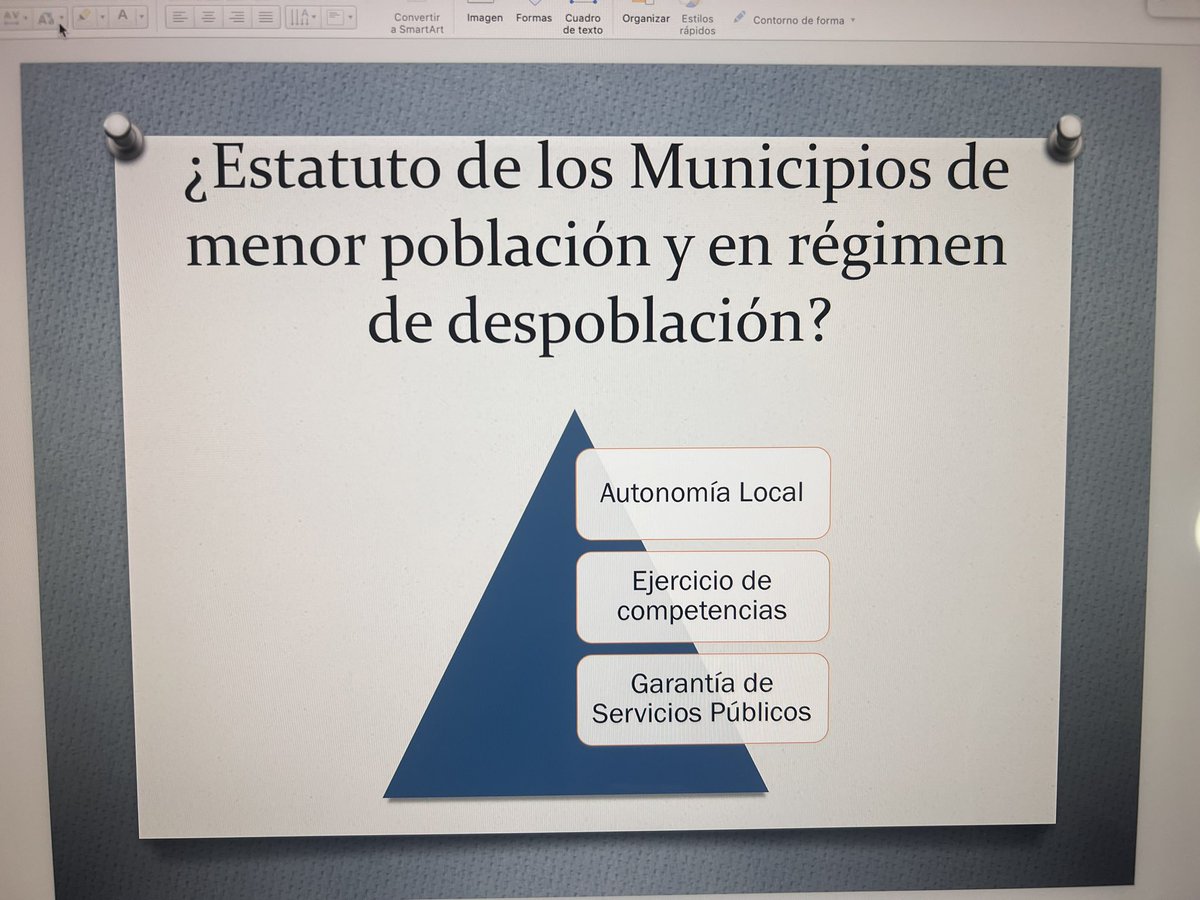Open the font color dropdown arrow
This screenshot has height=900, width=1200.
coord(141,16)
